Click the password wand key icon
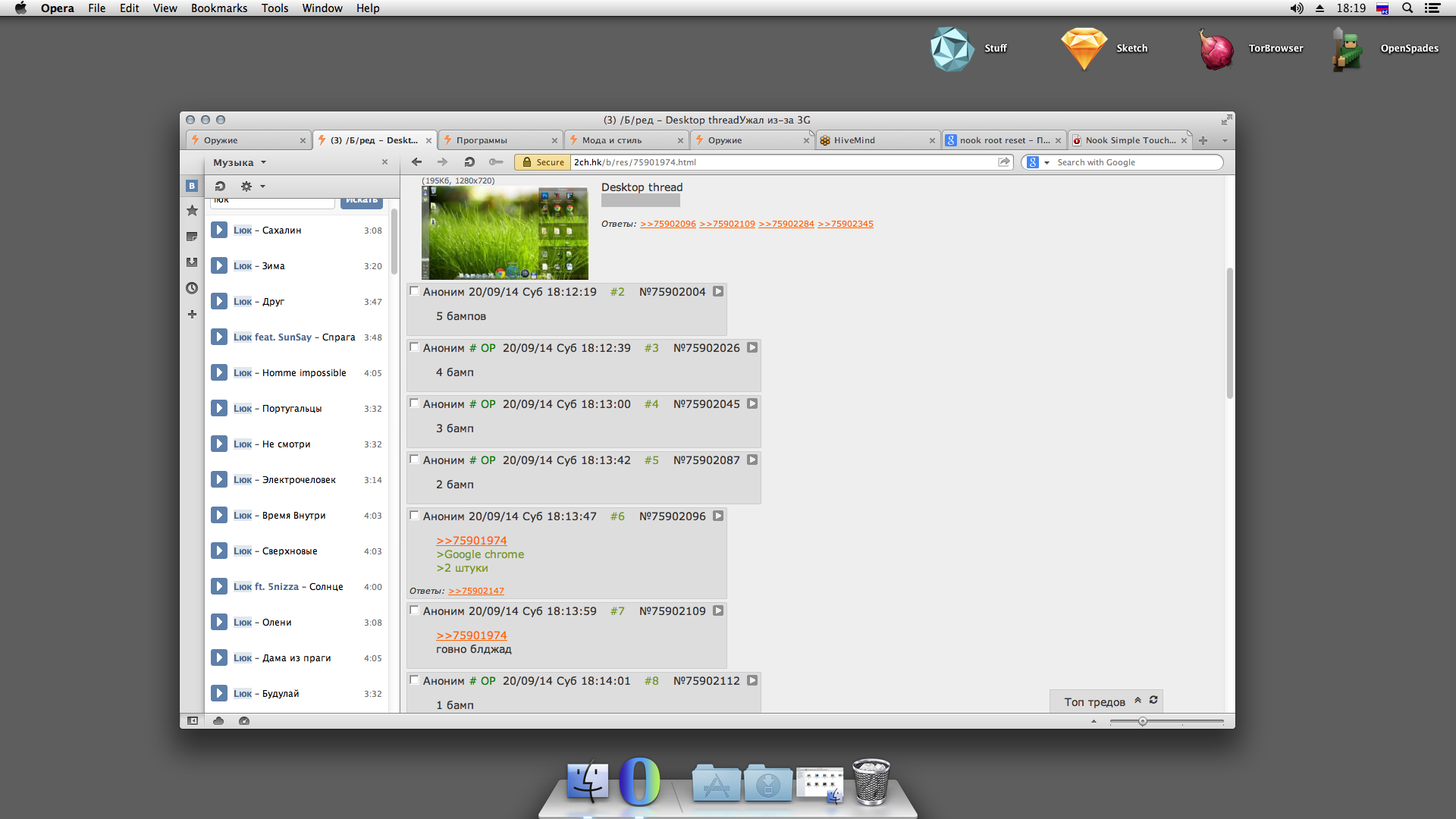 [x=496, y=162]
